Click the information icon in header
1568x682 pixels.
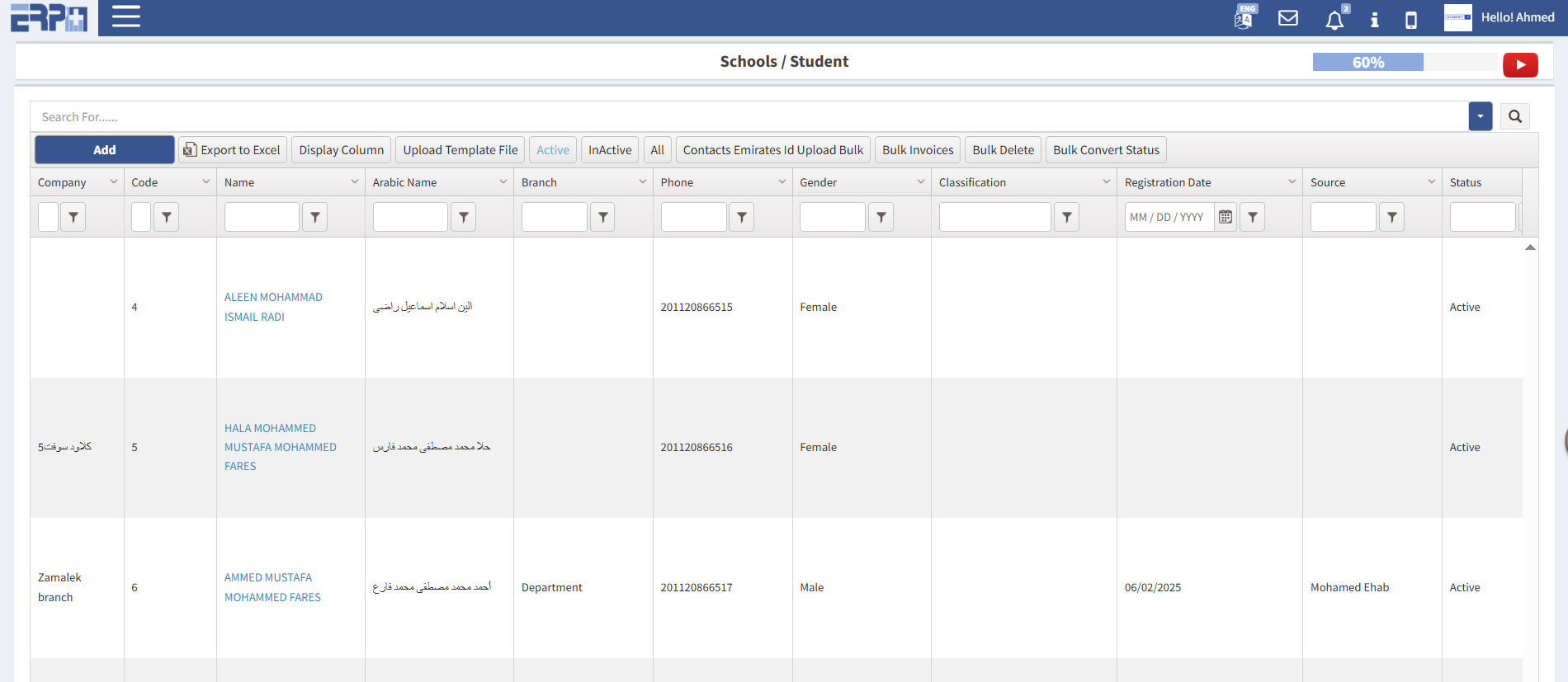pos(1374,19)
